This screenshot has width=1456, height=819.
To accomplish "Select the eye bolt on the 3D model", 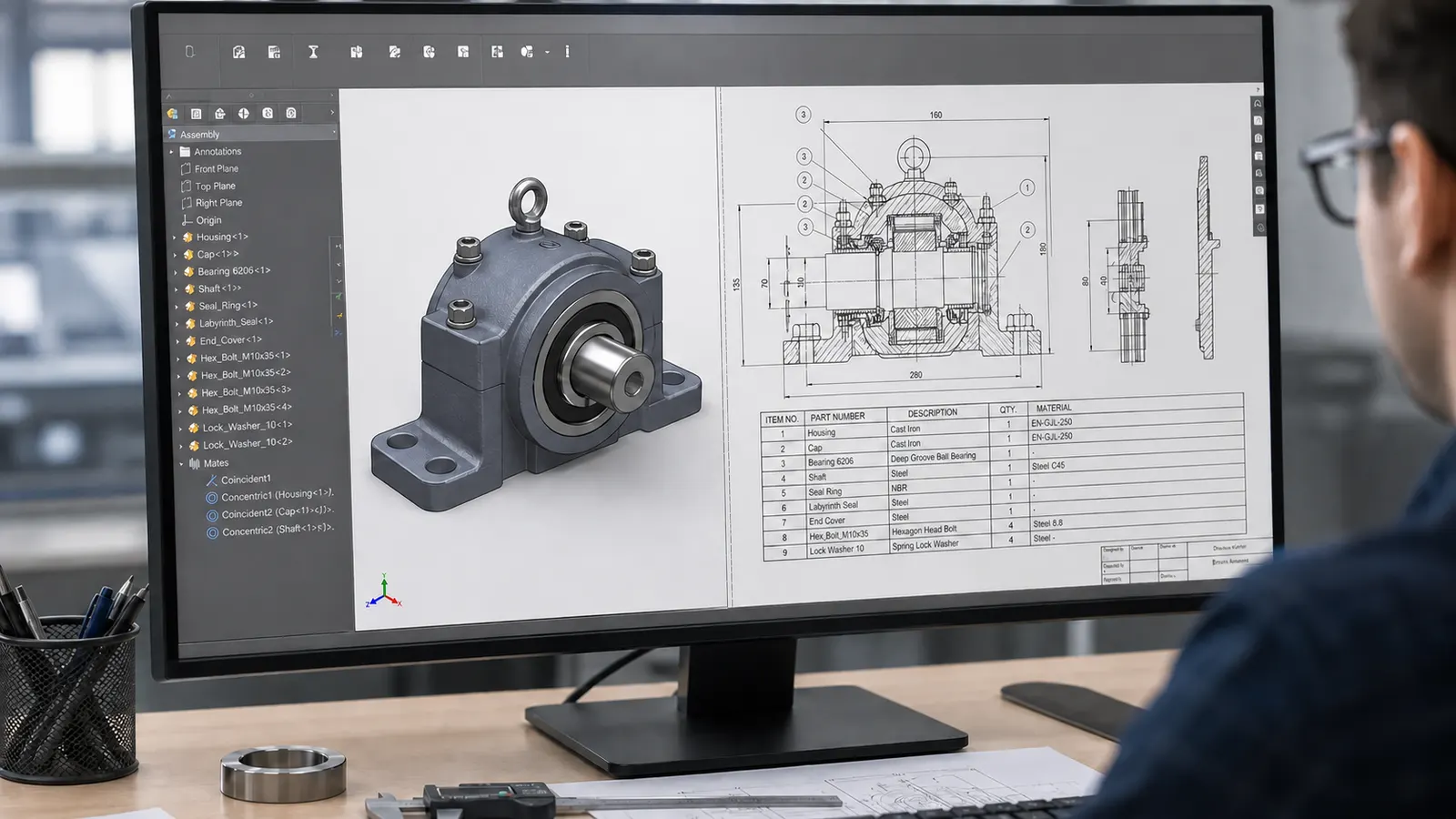I will click(528, 202).
